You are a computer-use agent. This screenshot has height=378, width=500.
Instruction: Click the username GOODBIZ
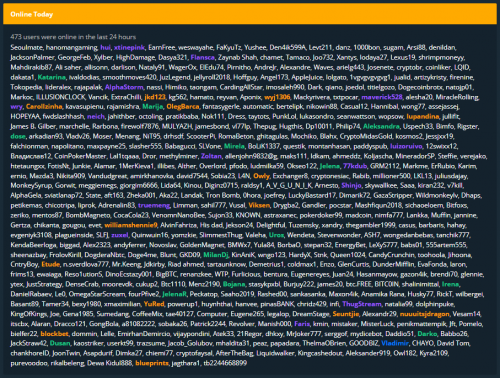coord(363,343)
